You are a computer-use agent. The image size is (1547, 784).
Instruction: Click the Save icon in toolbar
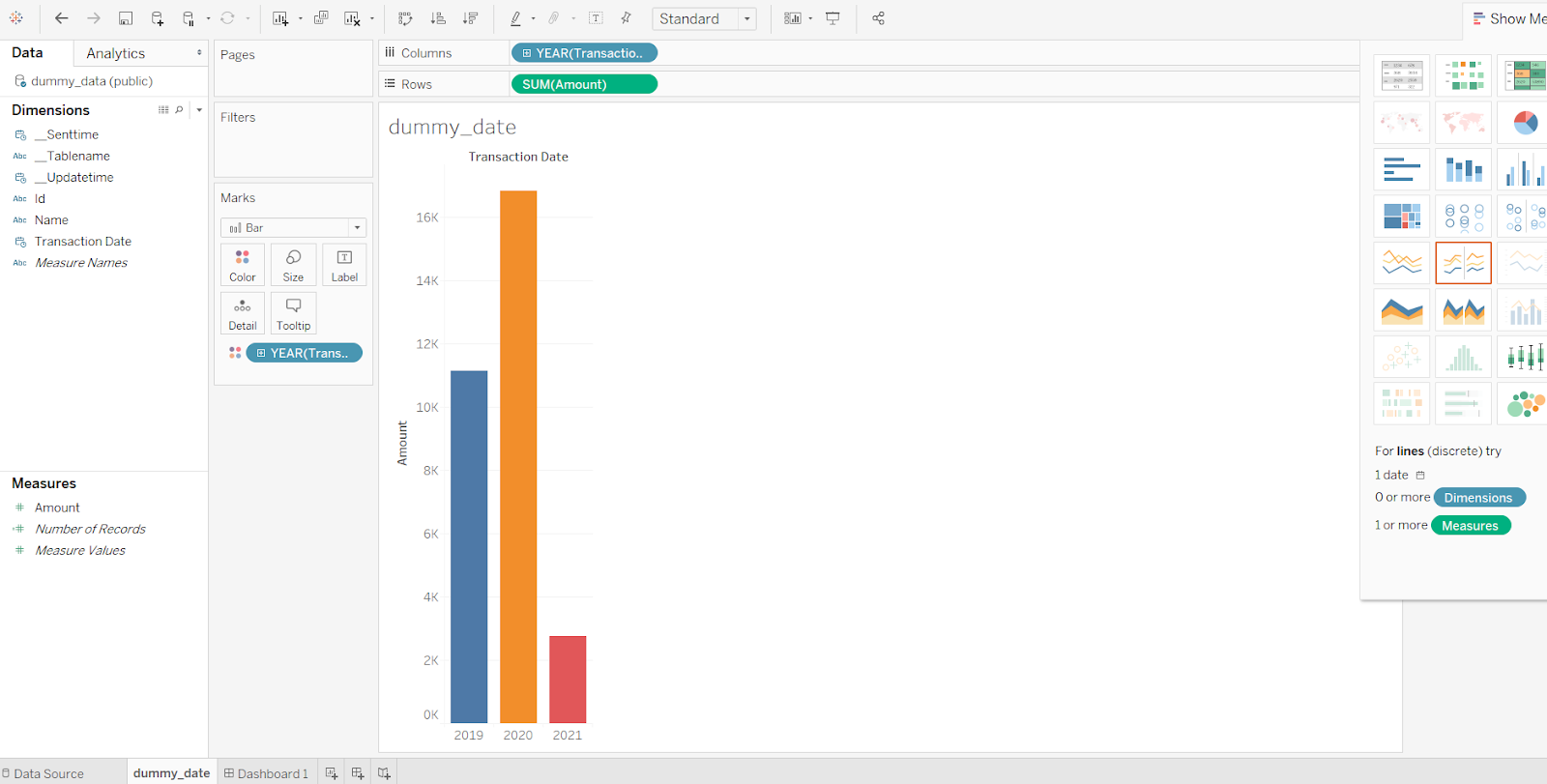click(126, 18)
